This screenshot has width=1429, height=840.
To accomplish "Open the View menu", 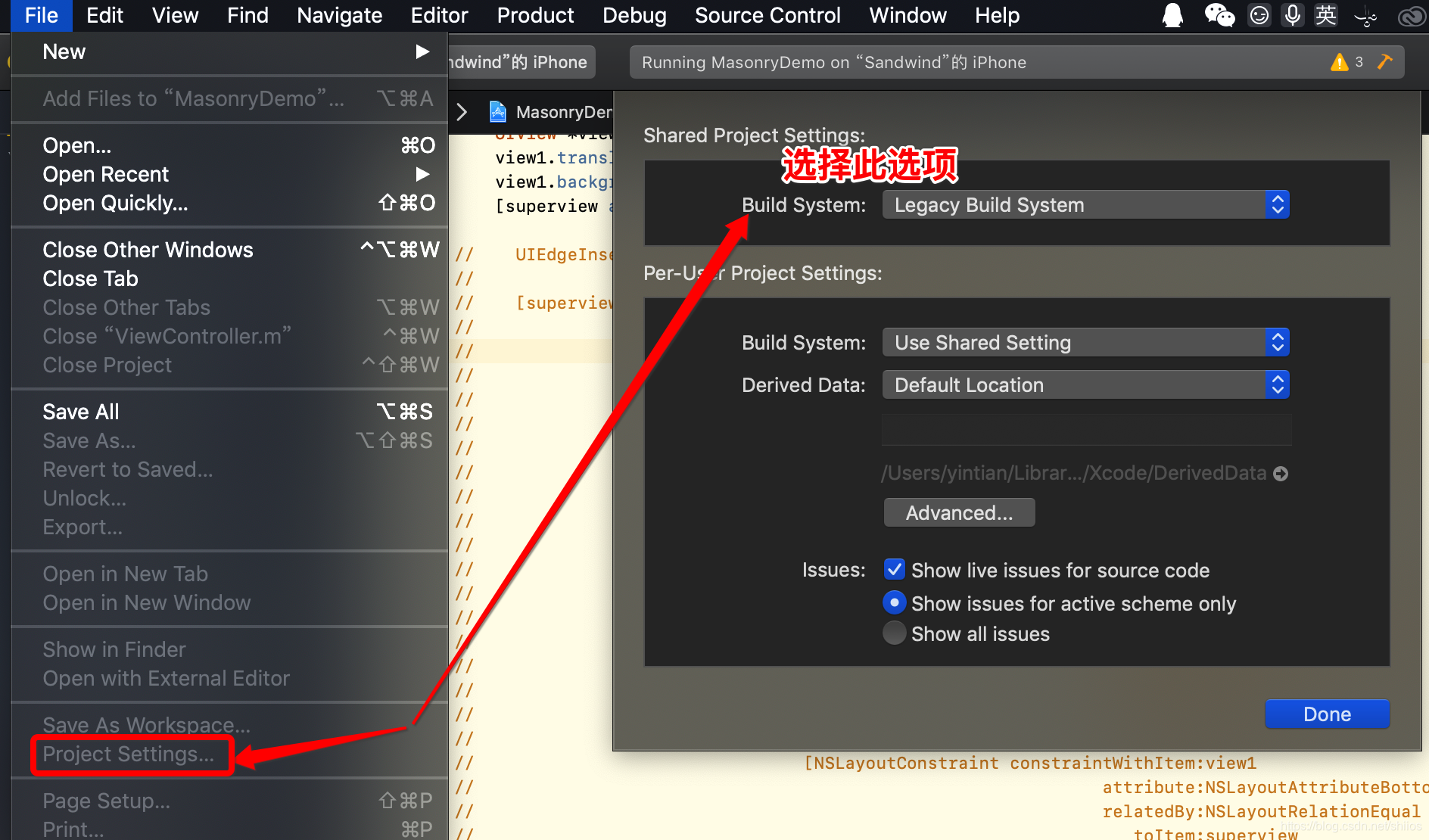I will 175,15.
